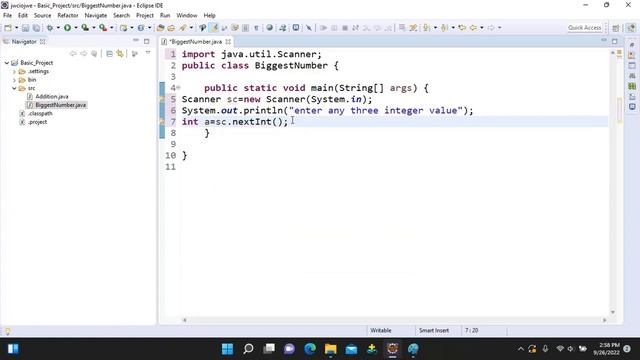Click the Back navigation arrow in toolbar
Image resolution: width=640 pixels, height=360 pixels.
[x=473, y=28]
